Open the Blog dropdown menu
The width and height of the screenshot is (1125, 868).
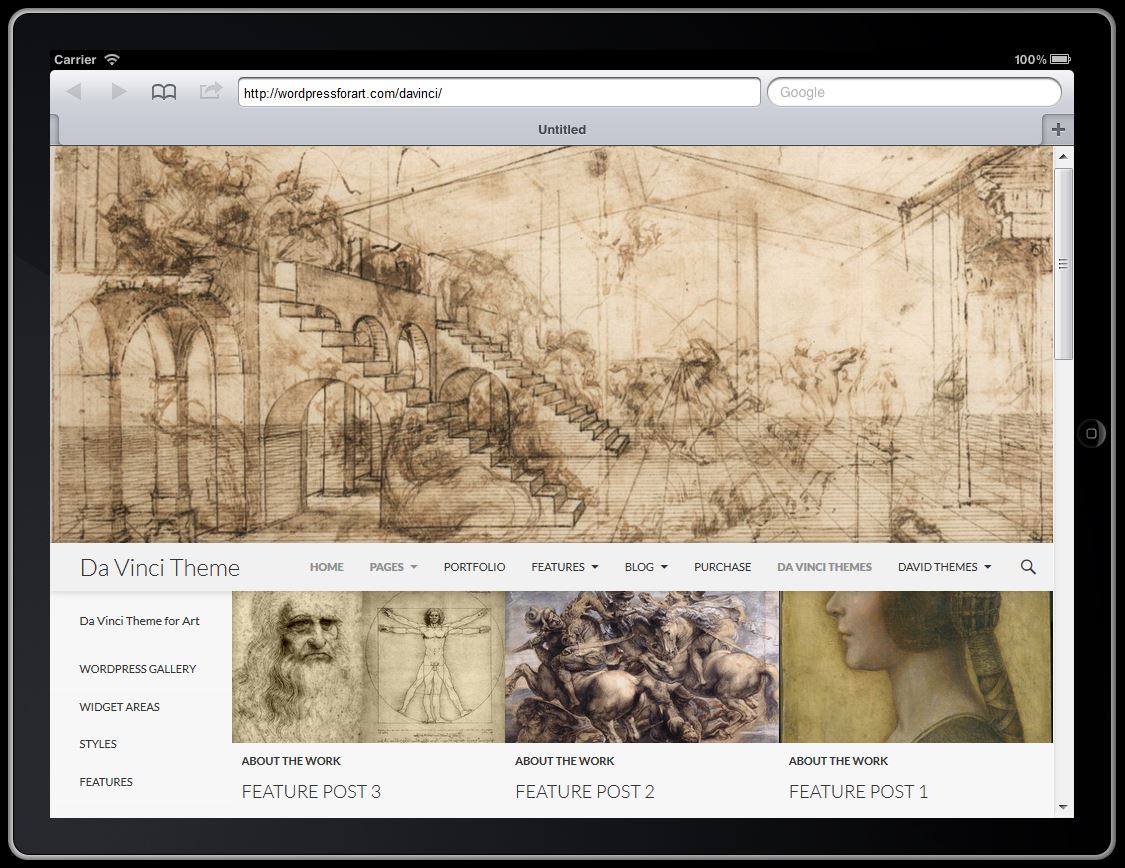pyautogui.click(x=645, y=567)
